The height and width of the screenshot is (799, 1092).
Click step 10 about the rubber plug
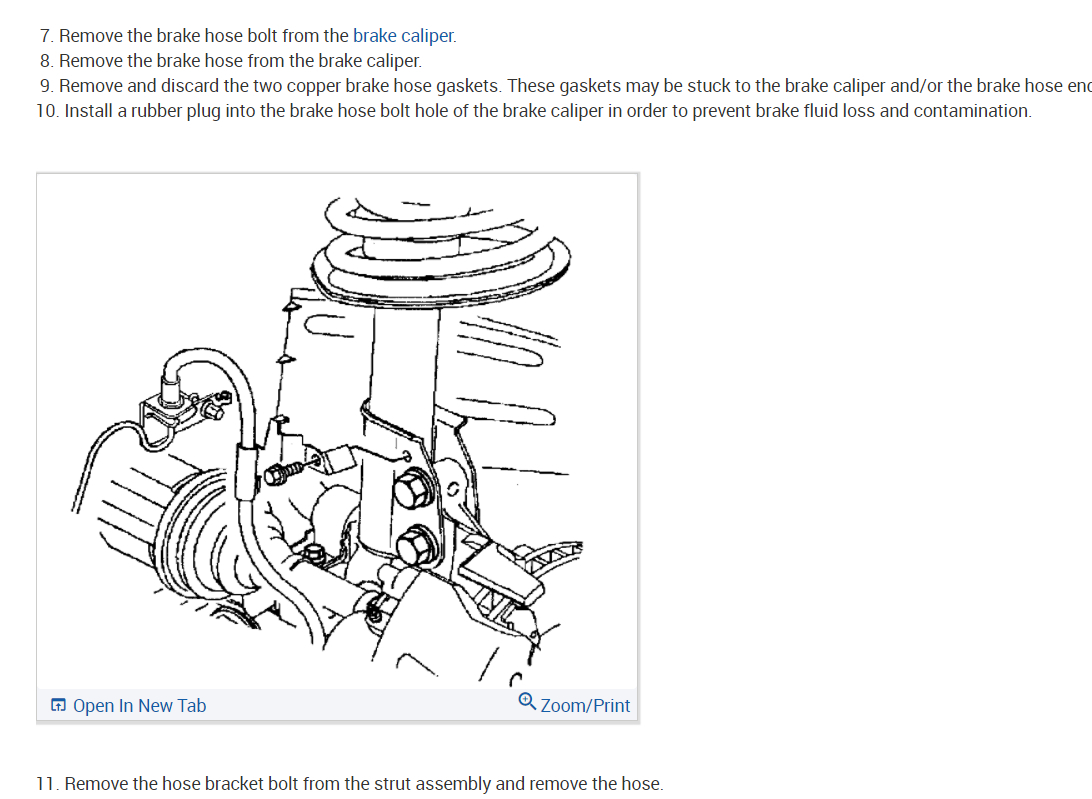(x=533, y=111)
